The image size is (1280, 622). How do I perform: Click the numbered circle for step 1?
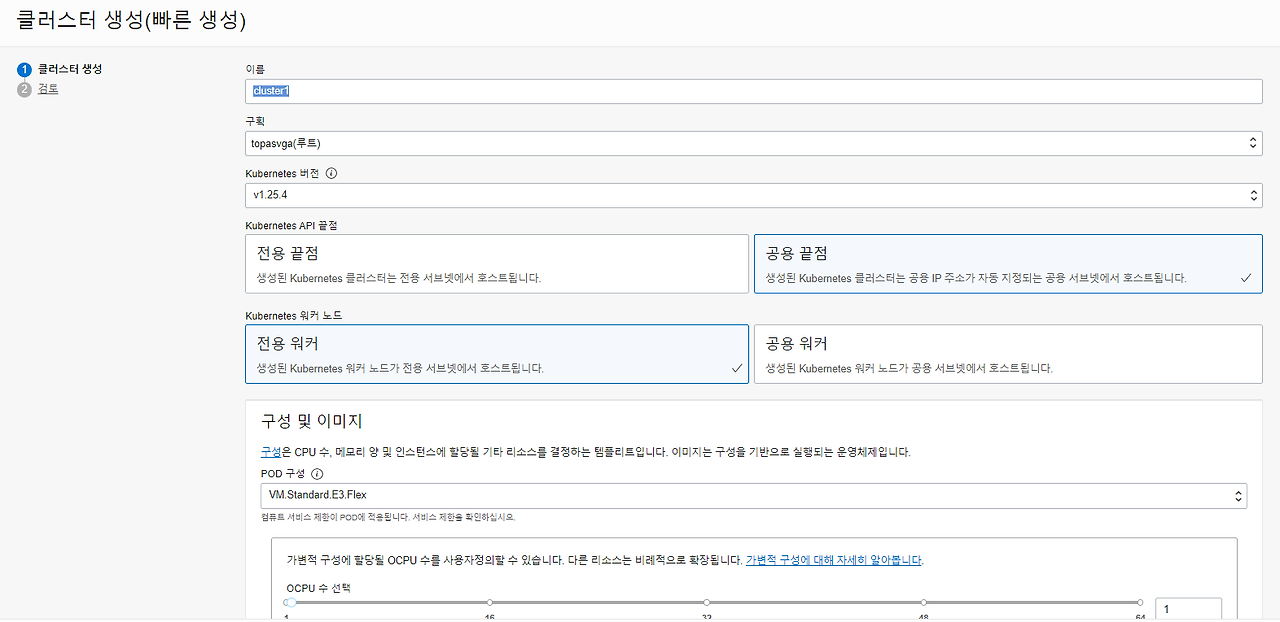pyautogui.click(x=23, y=69)
